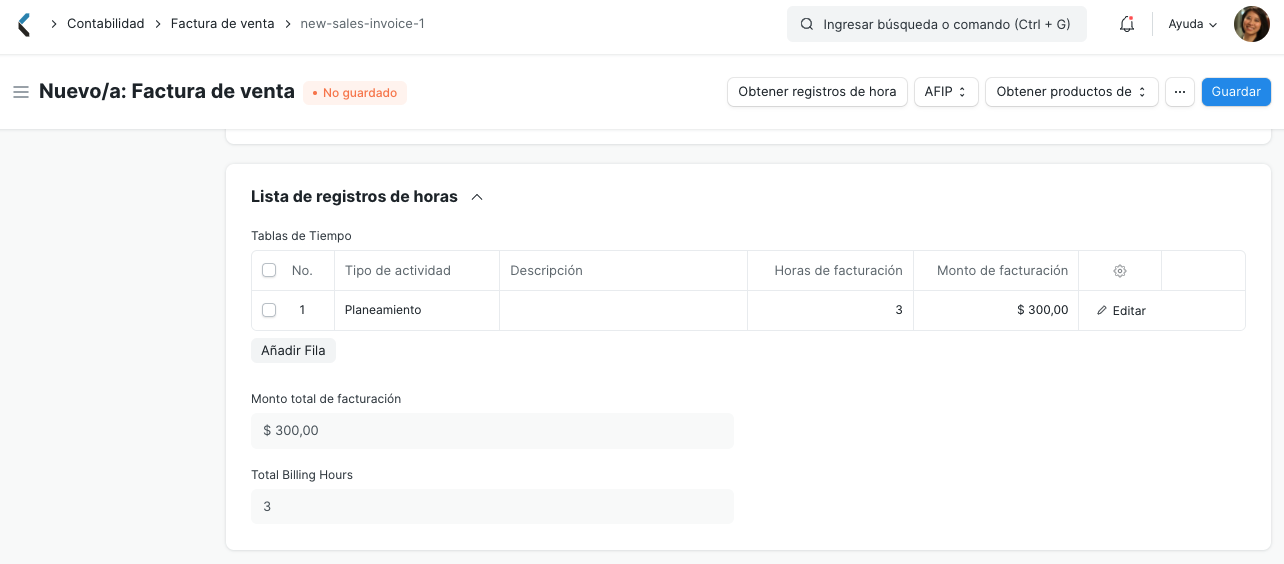
Task: Click the Total Billing Hours field
Action: (x=492, y=507)
